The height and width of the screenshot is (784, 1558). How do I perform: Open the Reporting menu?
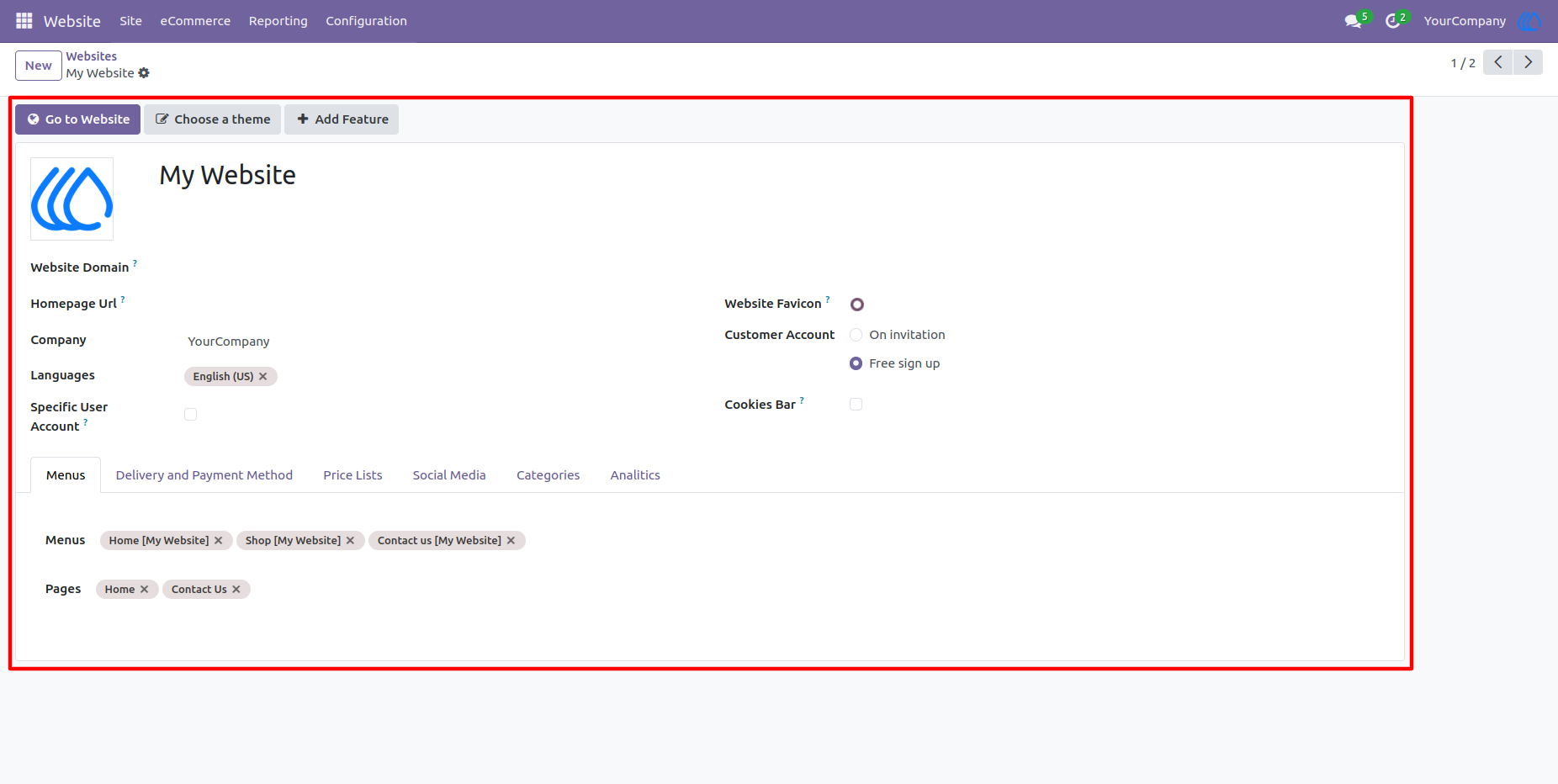point(278,21)
